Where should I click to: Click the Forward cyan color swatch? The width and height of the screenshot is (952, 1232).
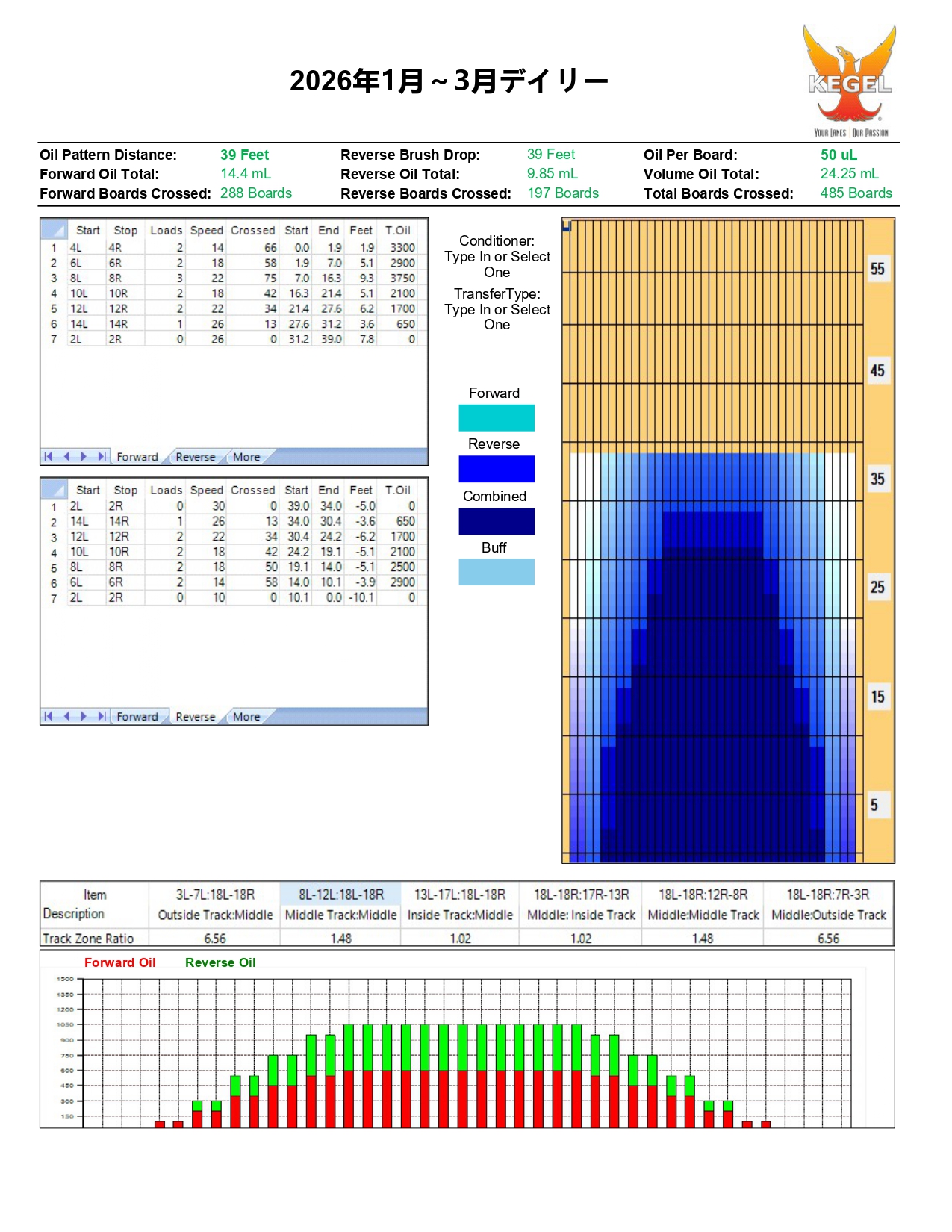coord(496,418)
